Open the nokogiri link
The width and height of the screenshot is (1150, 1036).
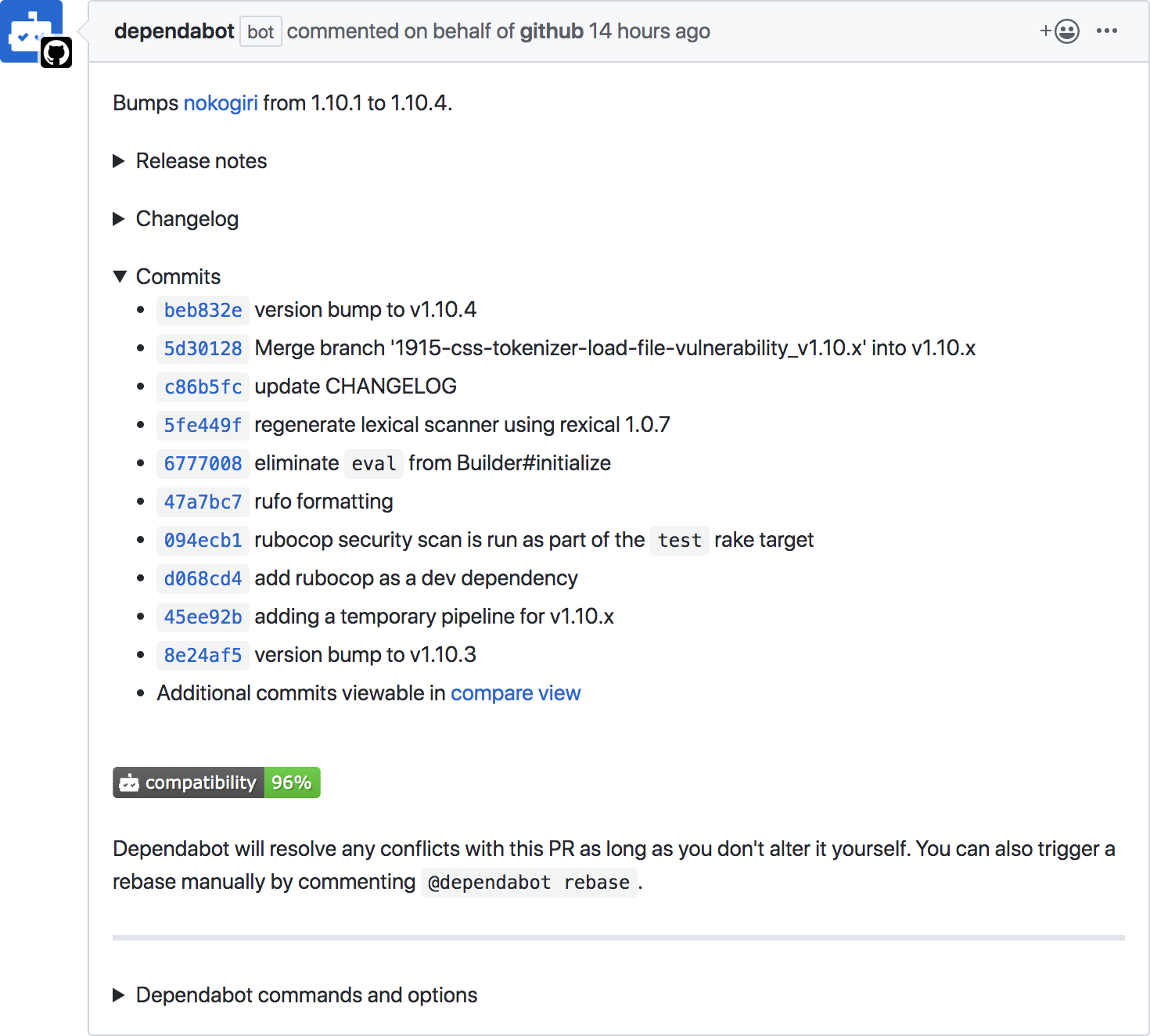(x=221, y=103)
